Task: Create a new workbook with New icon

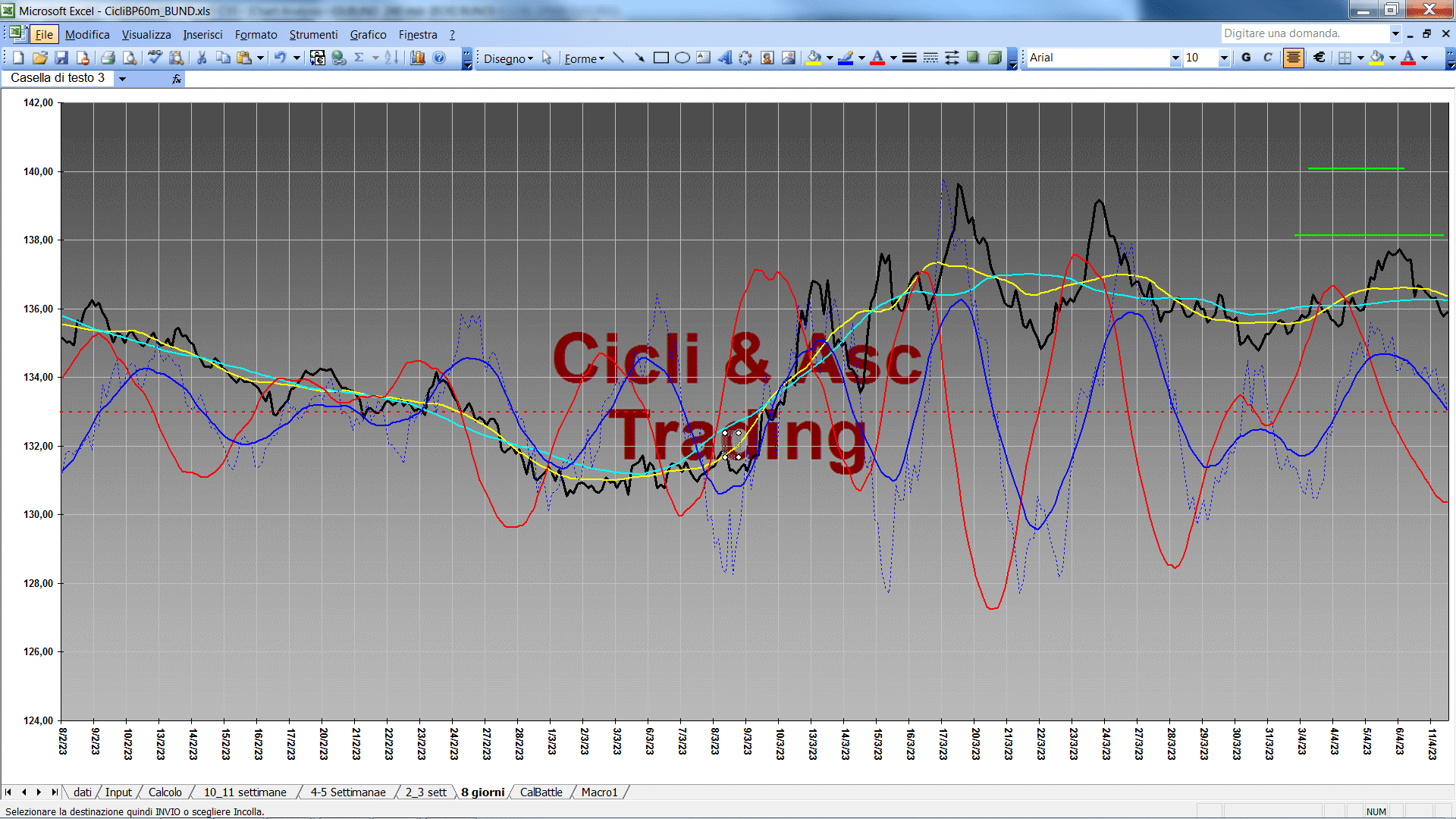Action: point(19,58)
